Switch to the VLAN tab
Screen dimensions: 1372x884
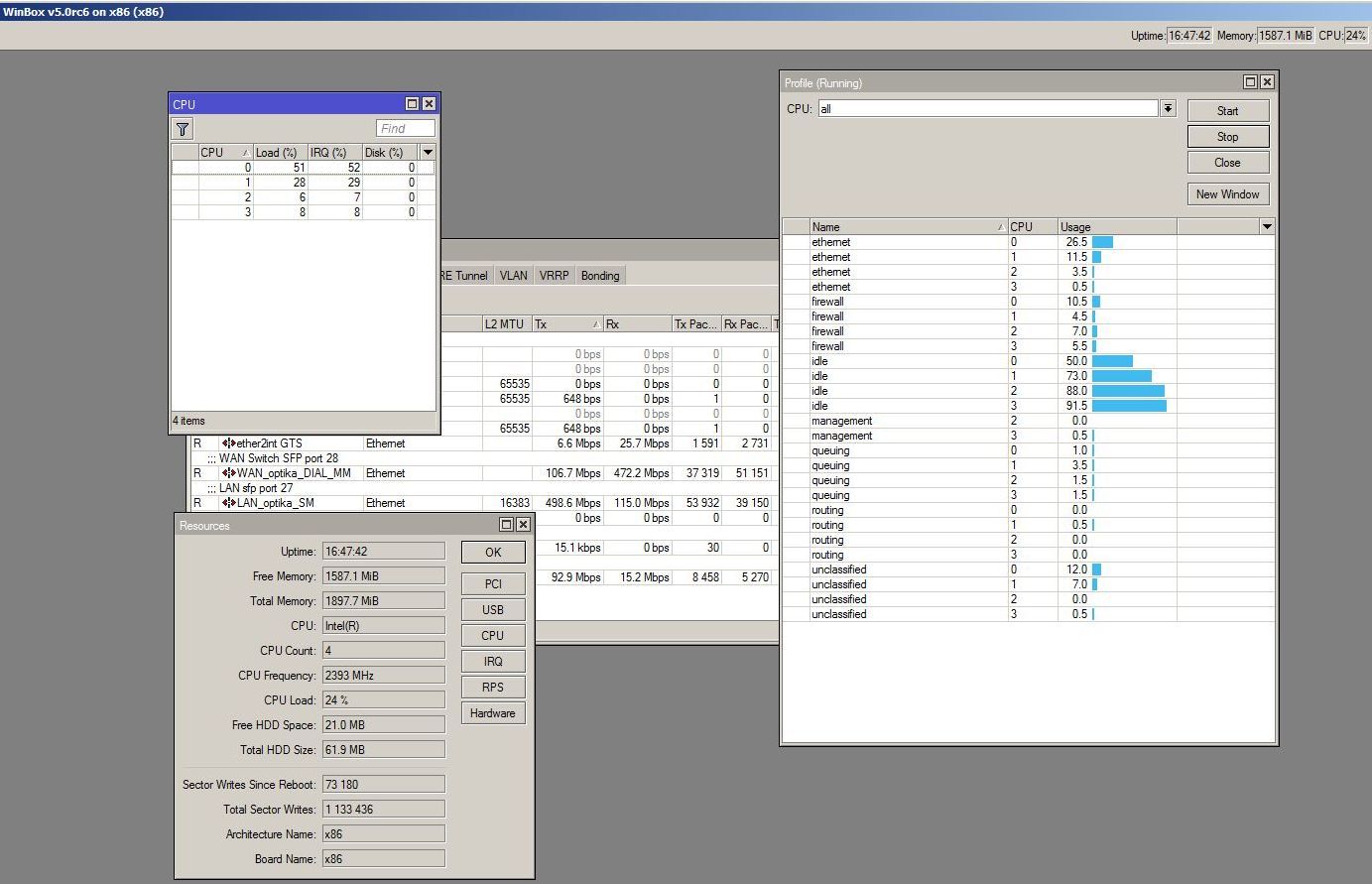tap(514, 276)
